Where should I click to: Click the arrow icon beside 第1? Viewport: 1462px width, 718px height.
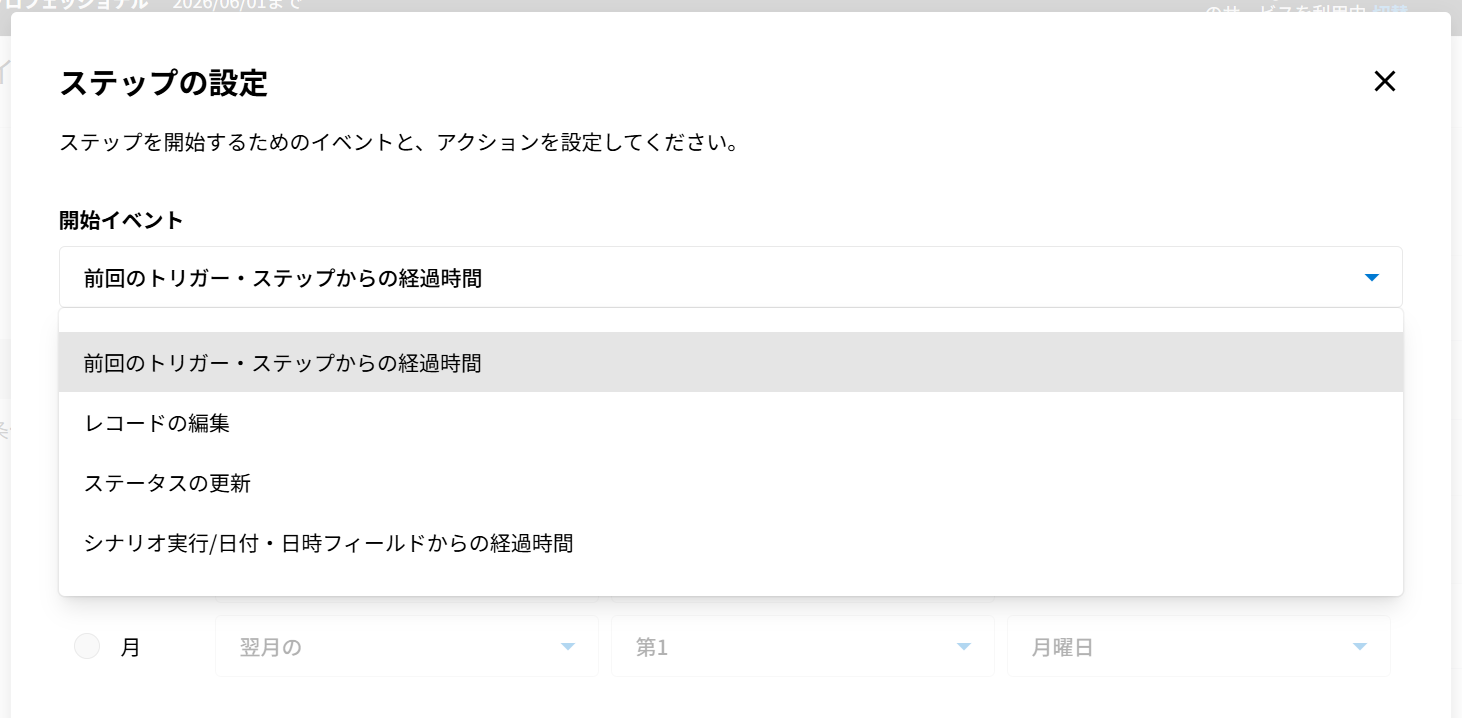coord(964,647)
